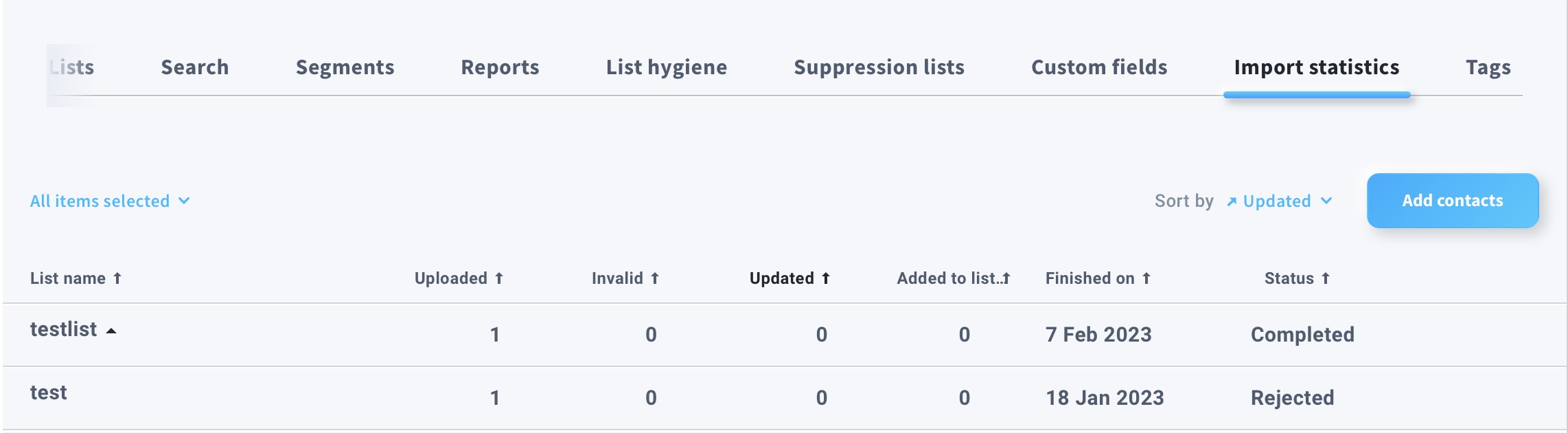
Task: Collapse the testlist row details
Action: point(111,331)
